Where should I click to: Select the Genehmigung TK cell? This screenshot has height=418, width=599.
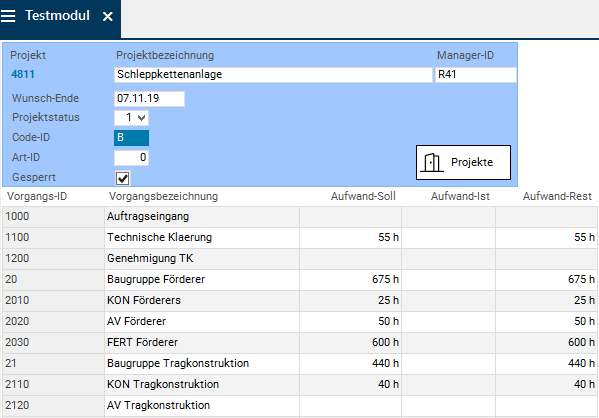(202, 259)
